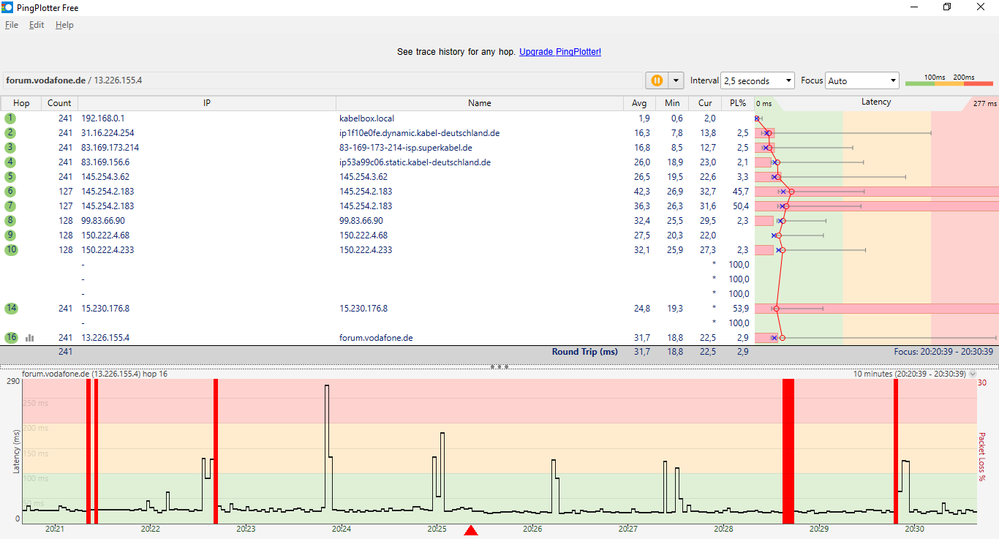Screen dimensions: 999x539
Task: Click the 53,9 packet loss value of hop 14
Action: [x=740, y=308]
